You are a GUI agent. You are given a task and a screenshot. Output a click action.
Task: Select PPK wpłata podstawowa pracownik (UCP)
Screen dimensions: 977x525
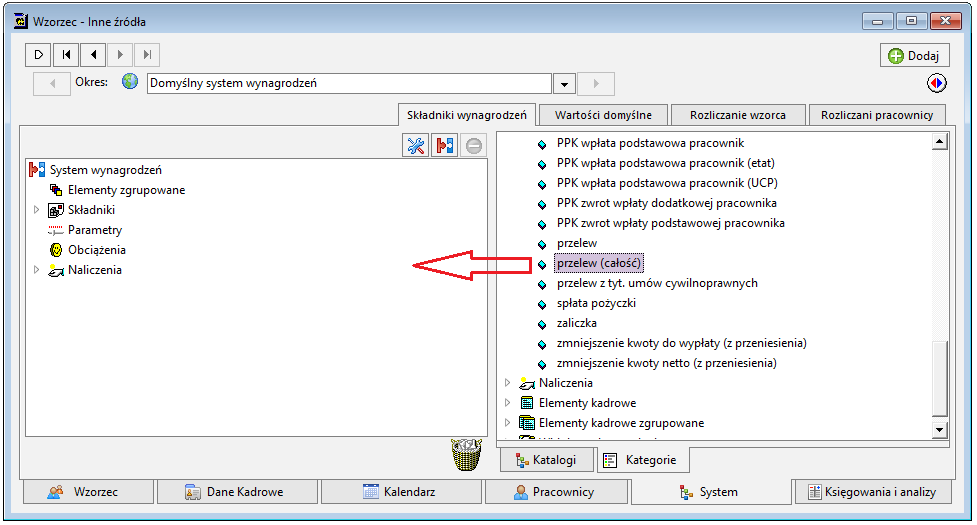pyautogui.click(x=667, y=183)
